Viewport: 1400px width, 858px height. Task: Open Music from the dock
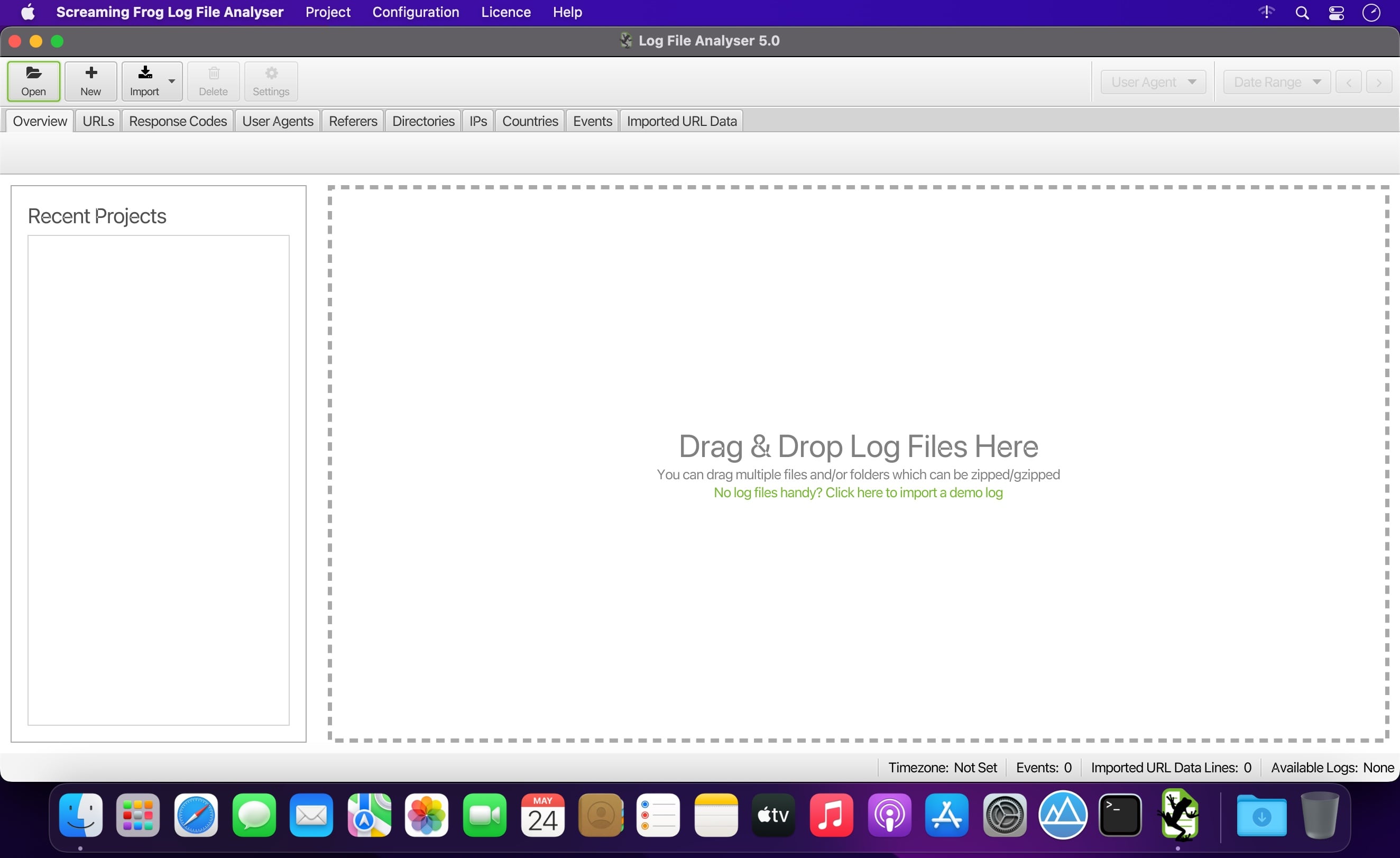[831, 815]
